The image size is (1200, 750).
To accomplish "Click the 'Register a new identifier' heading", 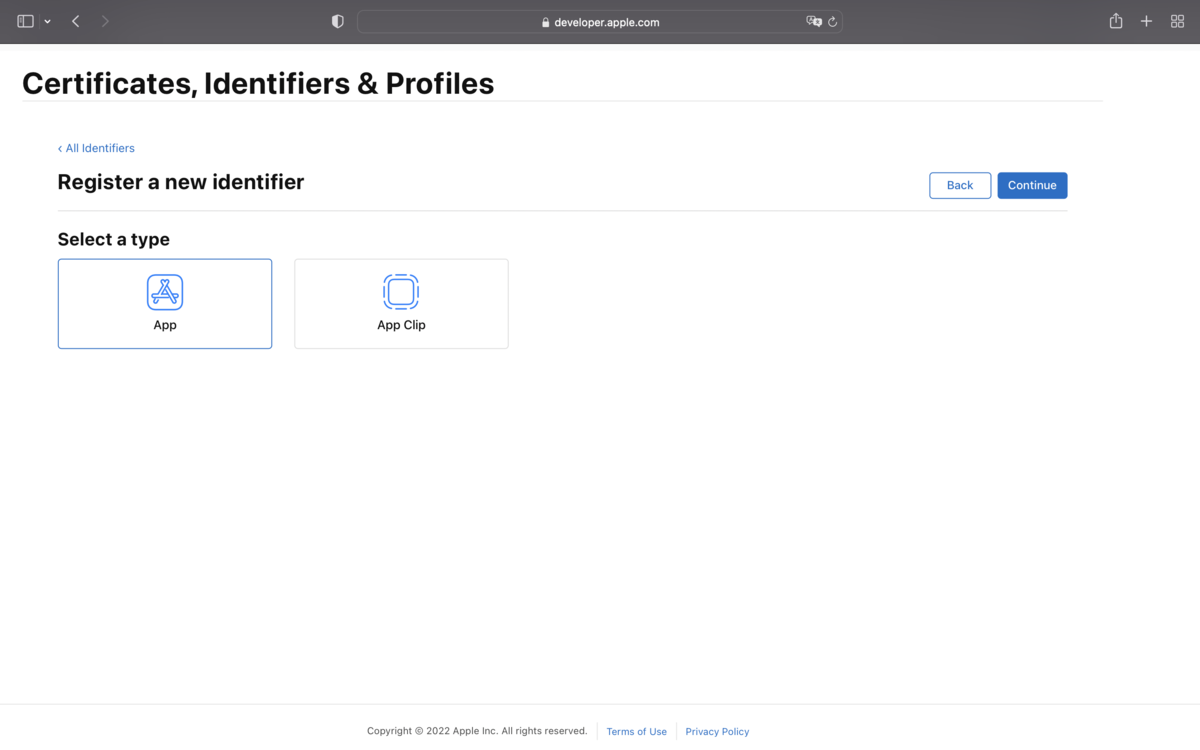I will click(x=181, y=182).
